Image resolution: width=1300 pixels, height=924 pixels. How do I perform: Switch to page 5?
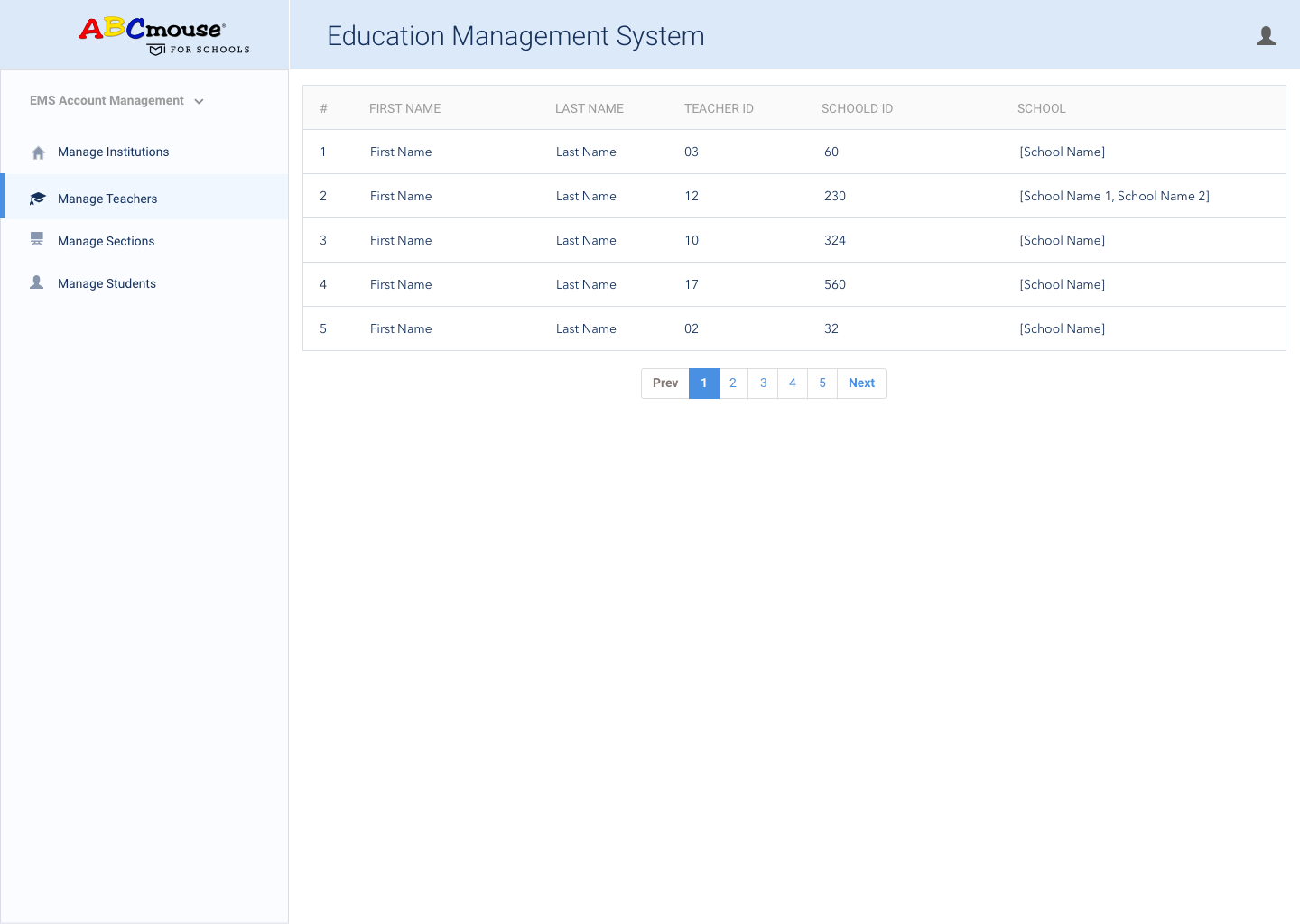(822, 383)
